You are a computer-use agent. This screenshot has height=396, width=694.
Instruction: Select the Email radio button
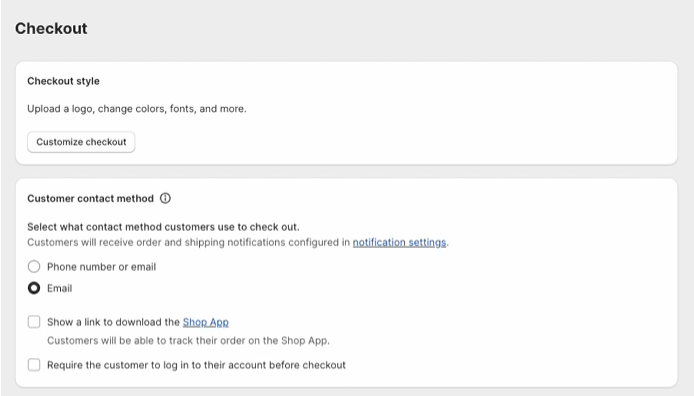pyautogui.click(x=34, y=288)
